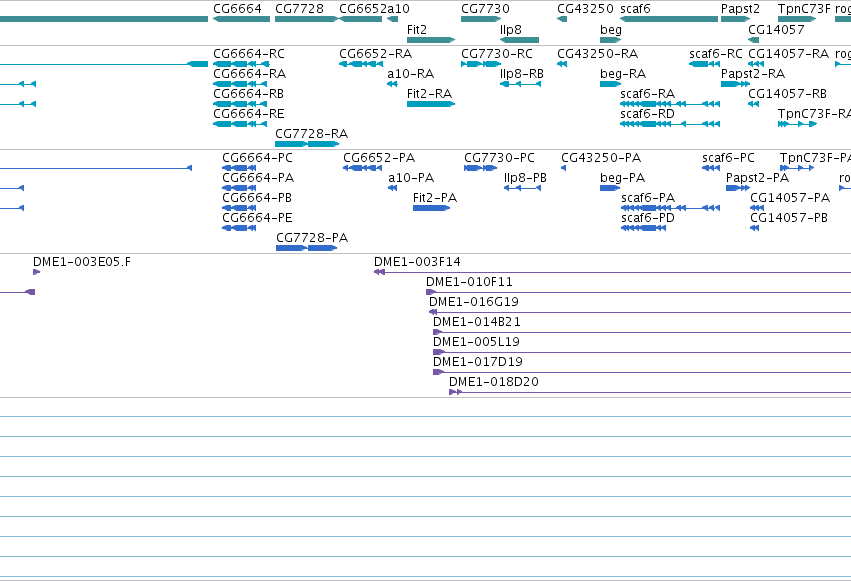Open transcript CG14057-RB
Viewport: 851px width, 581px height.
(x=788, y=93)
